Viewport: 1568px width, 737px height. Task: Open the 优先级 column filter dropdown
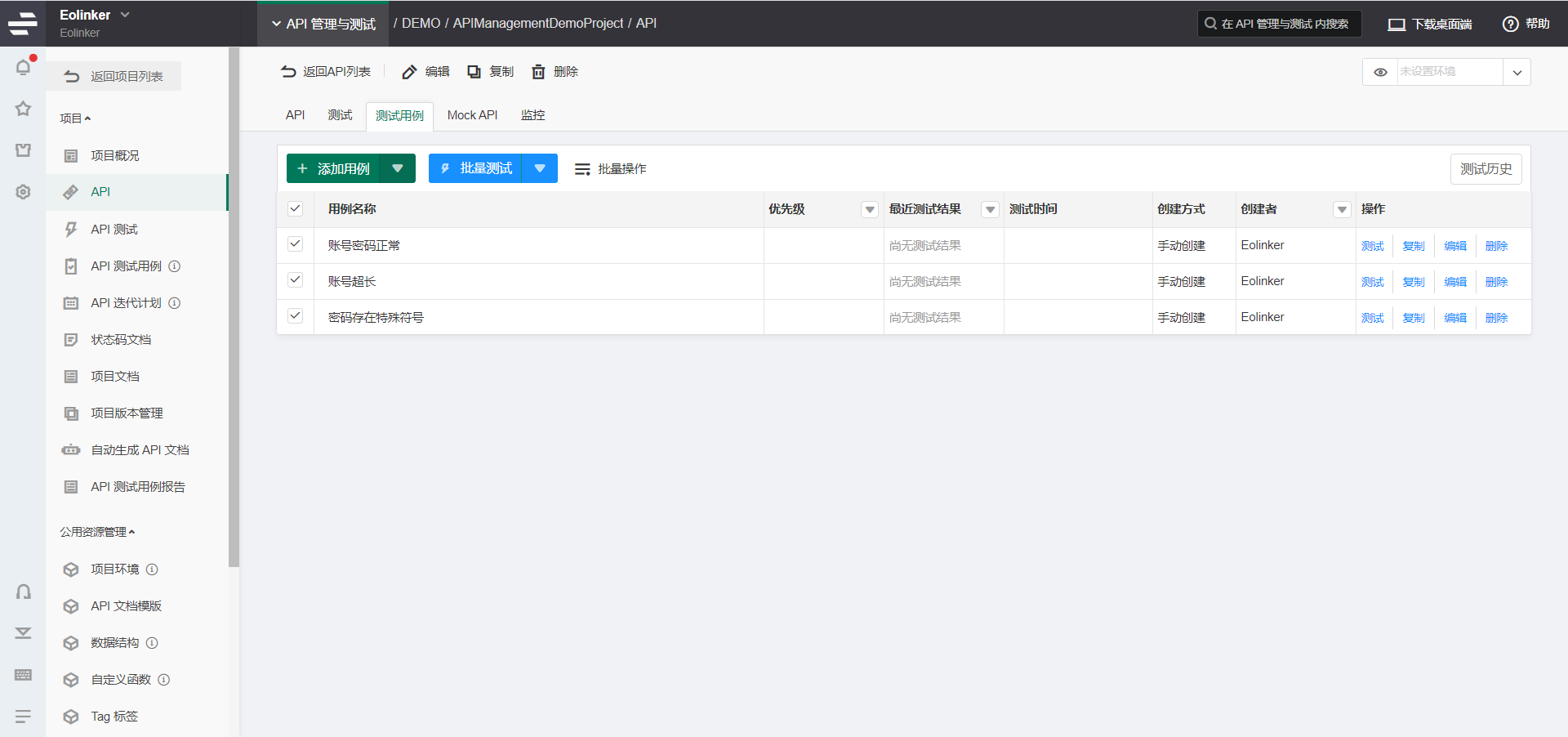pos(870,210)
